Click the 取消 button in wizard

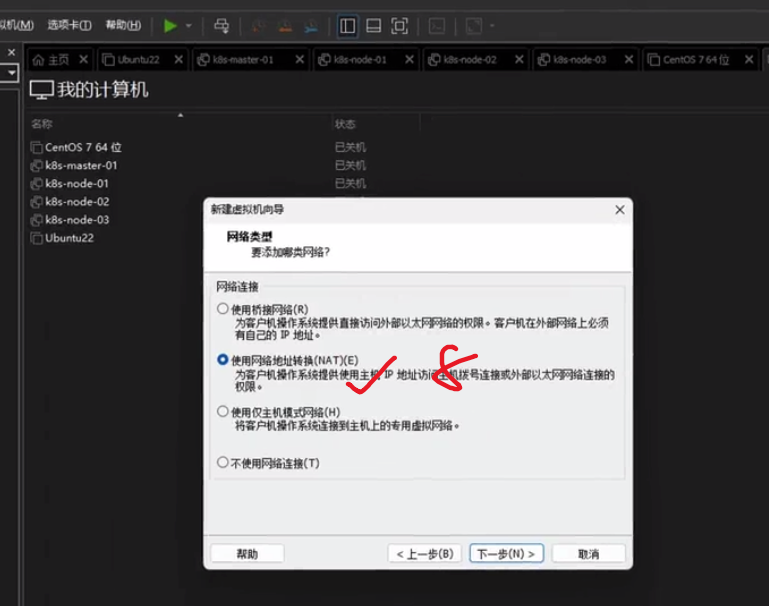tap(588, 553)
